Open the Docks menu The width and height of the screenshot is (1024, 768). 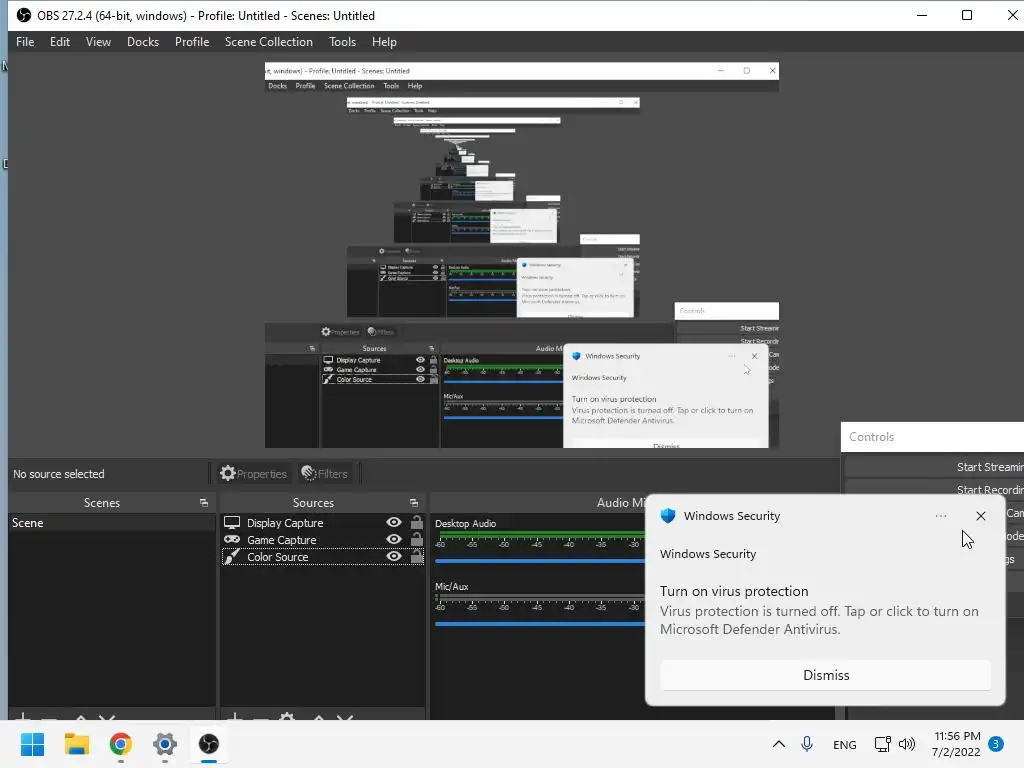(142, 42)
